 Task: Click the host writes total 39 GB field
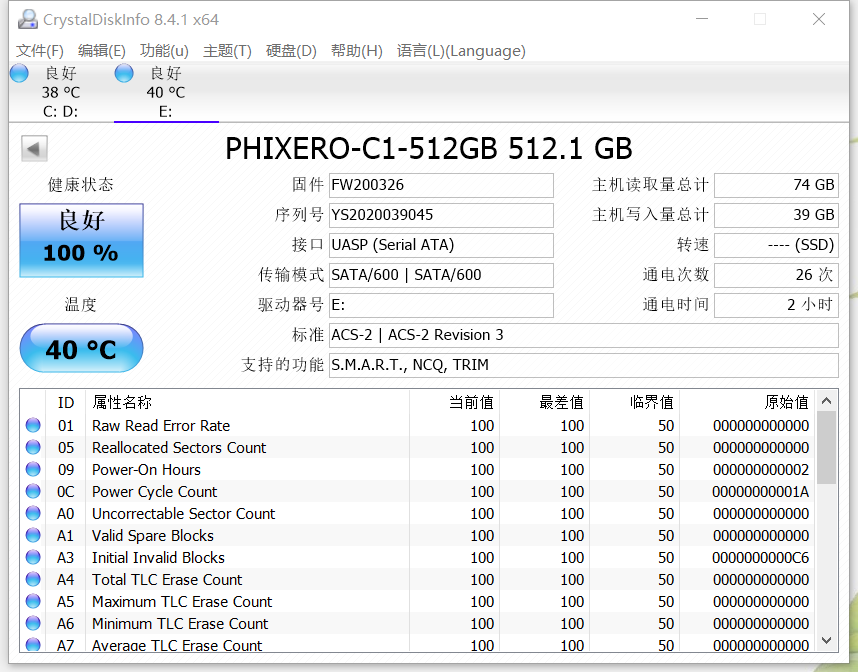pos(776,215)
